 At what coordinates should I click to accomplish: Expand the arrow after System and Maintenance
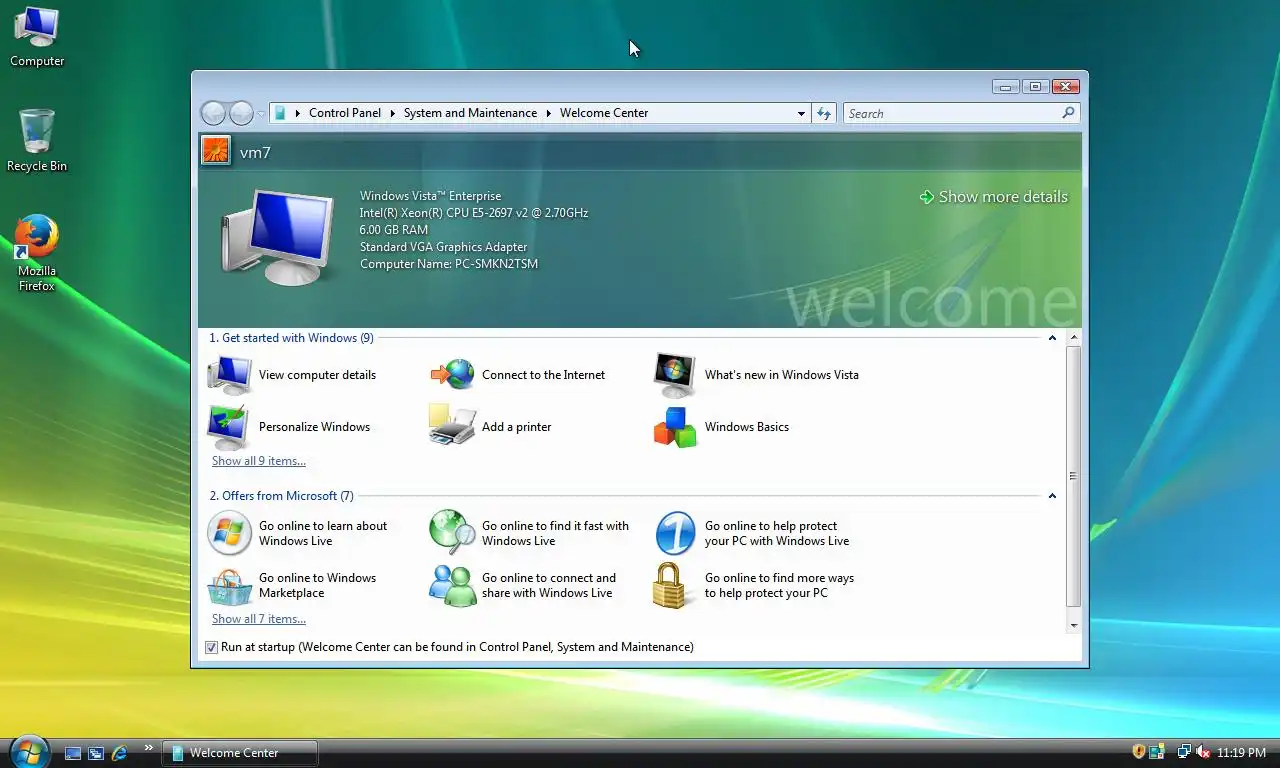click(548, 113)
